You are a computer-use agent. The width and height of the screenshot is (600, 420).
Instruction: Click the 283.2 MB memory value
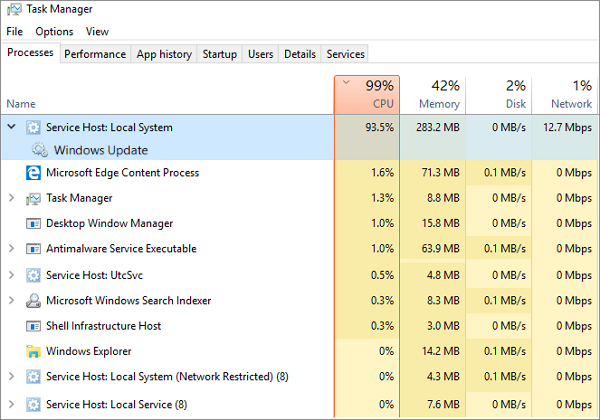coord(438,127)
